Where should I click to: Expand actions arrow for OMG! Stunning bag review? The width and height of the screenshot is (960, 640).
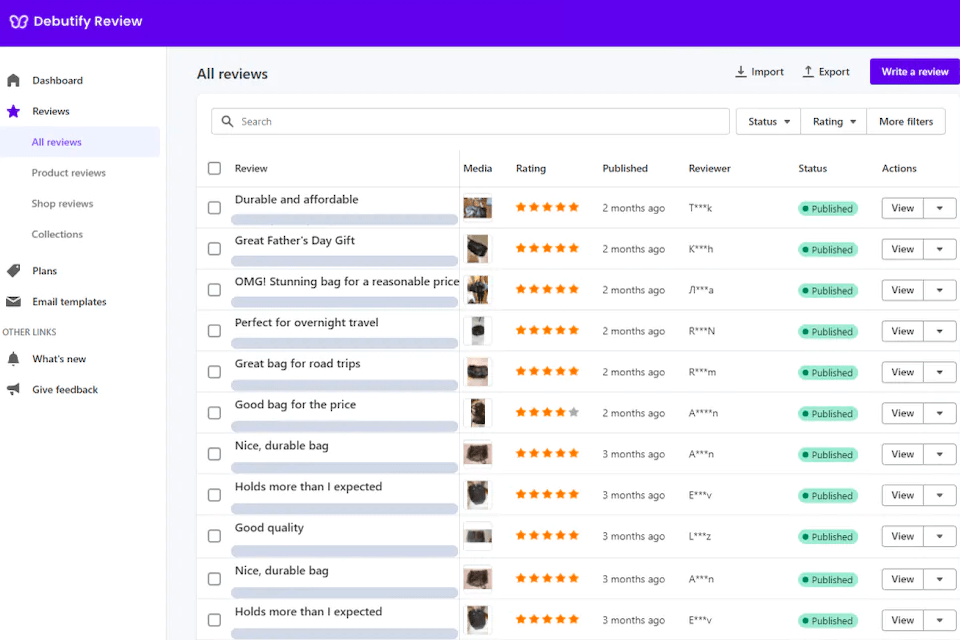940,290
